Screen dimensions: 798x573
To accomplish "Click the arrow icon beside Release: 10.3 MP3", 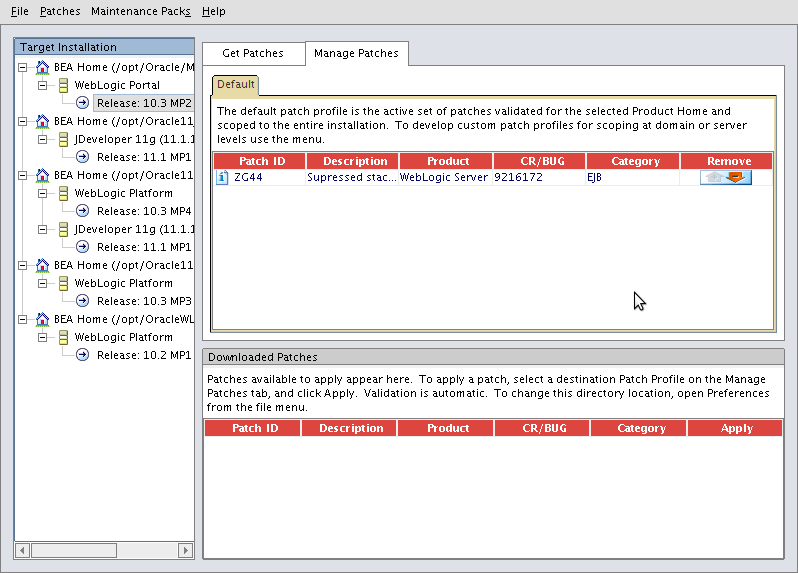I will [x=82, y=301].
